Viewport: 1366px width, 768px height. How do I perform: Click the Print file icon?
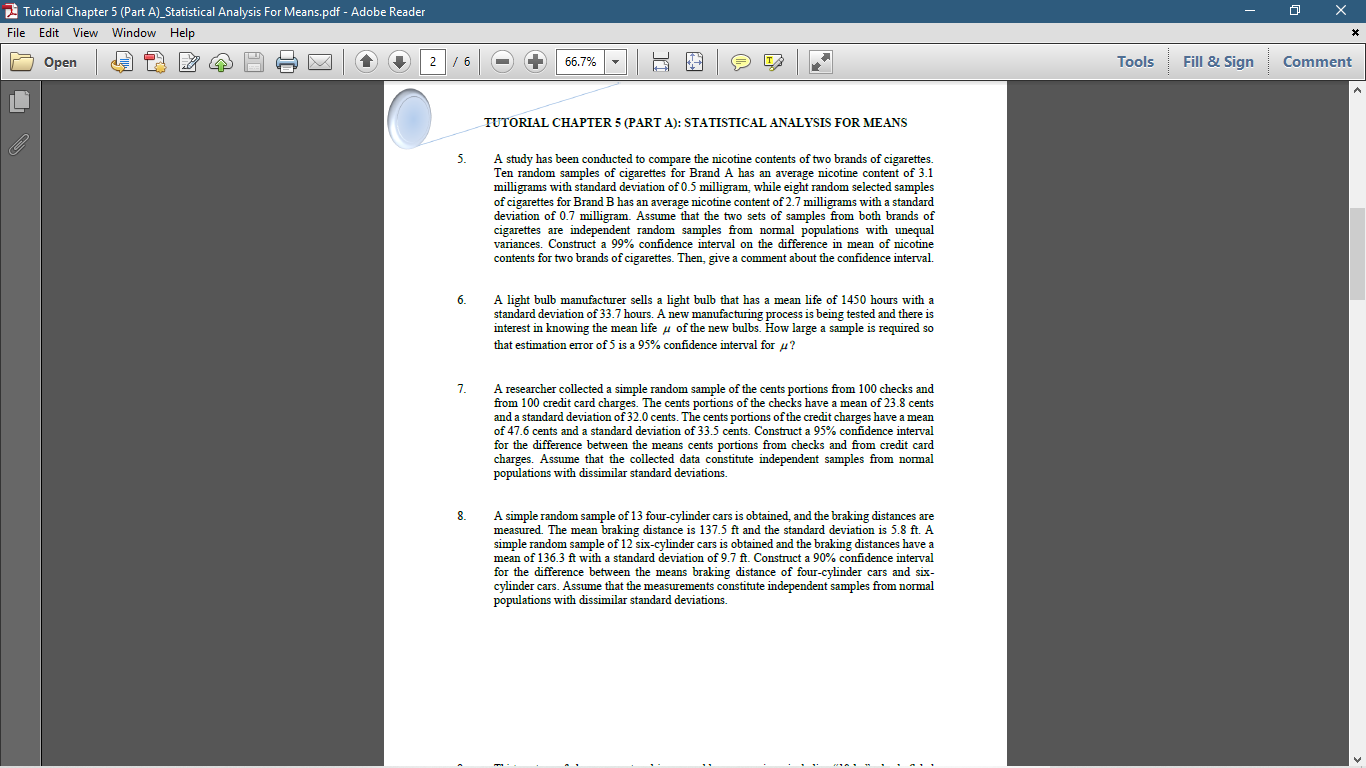click(x=287, y=62)
